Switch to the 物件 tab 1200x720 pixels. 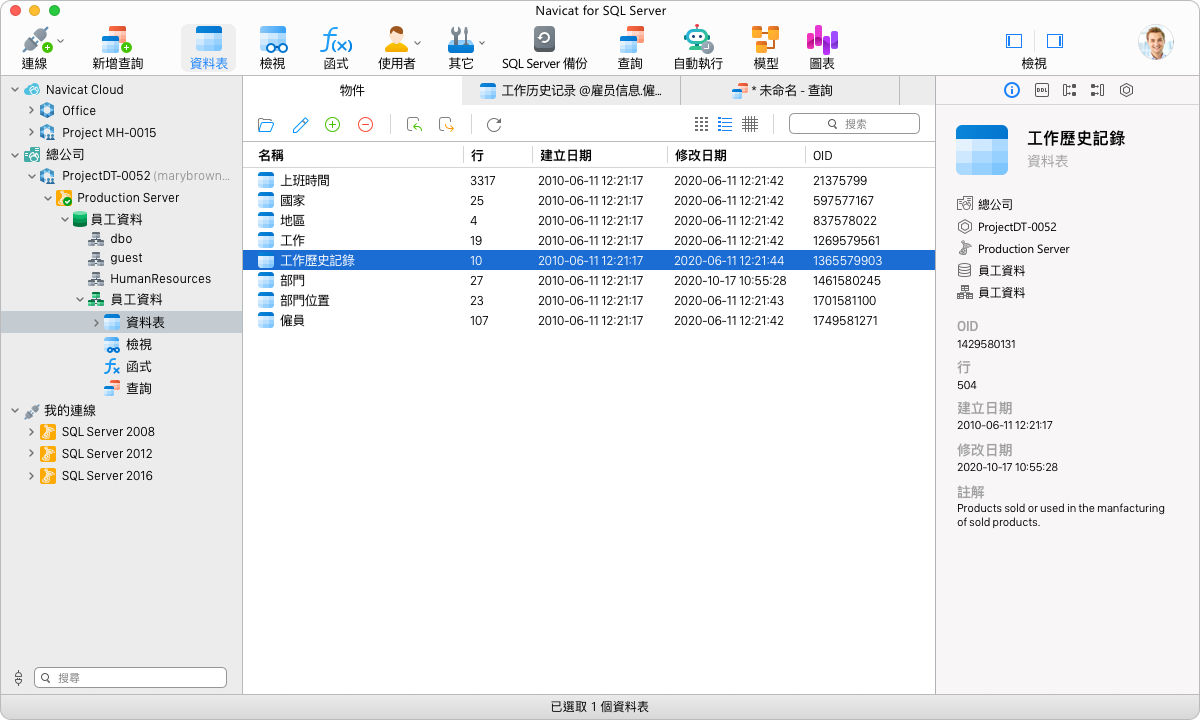[352, 90]
